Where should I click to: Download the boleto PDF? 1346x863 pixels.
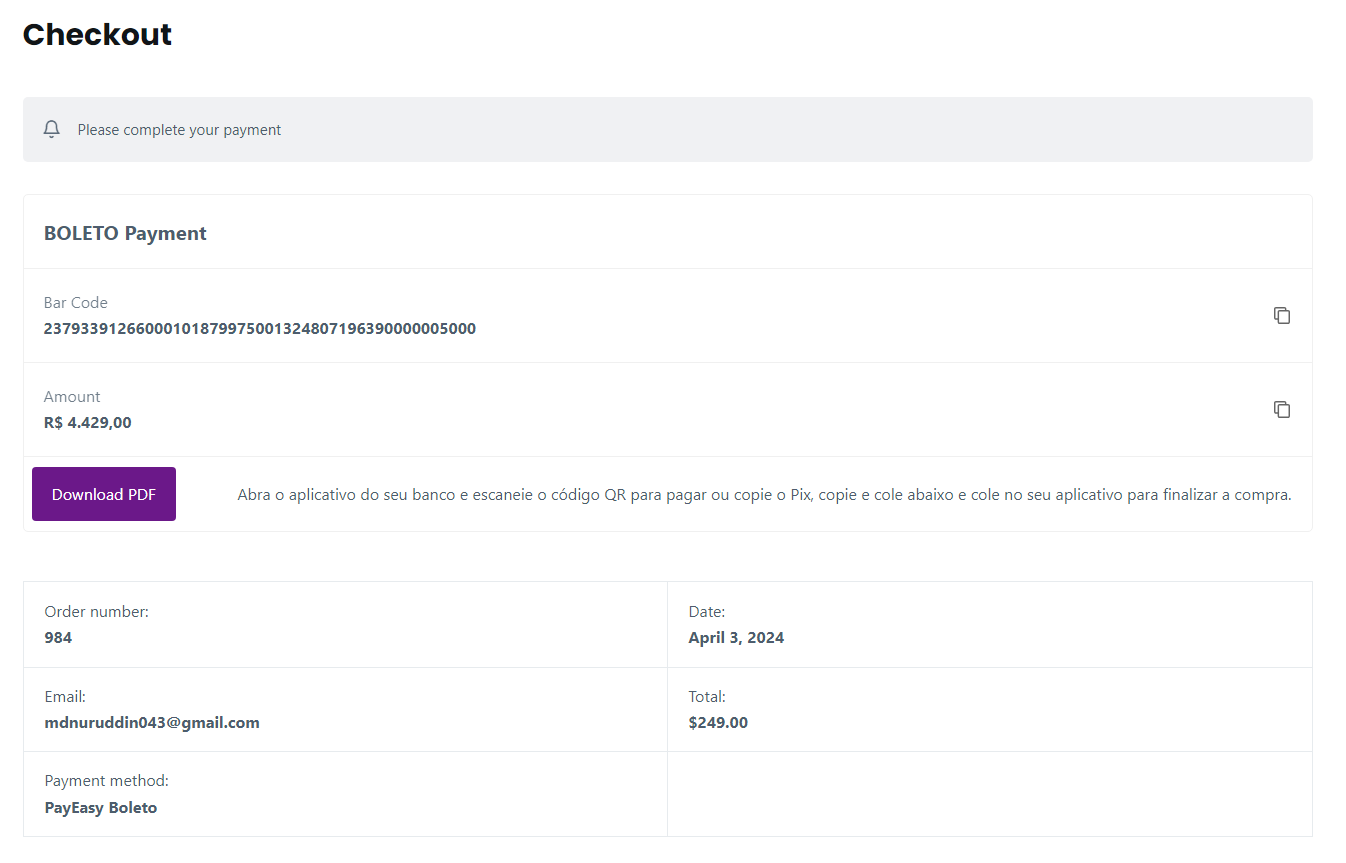point(104,494)
